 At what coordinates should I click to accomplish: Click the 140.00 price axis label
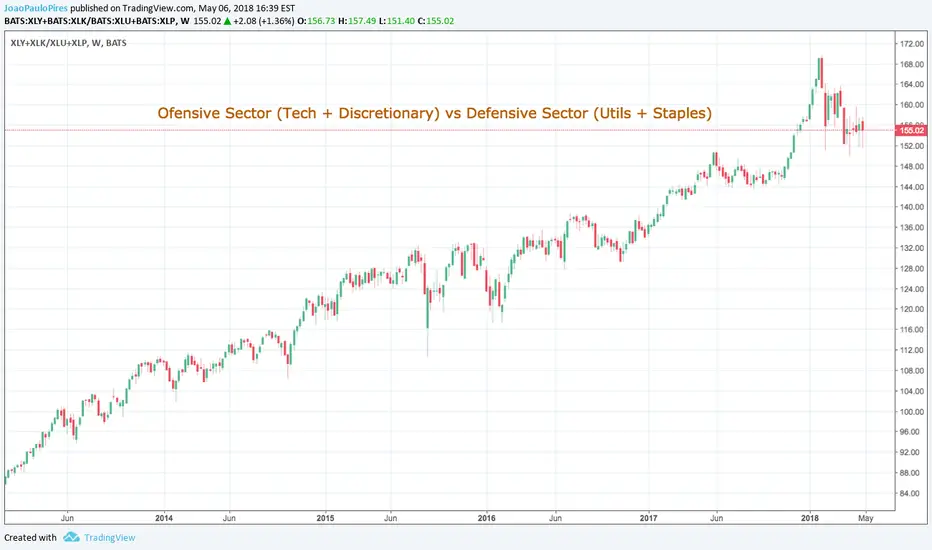click(x=912, y=207)
